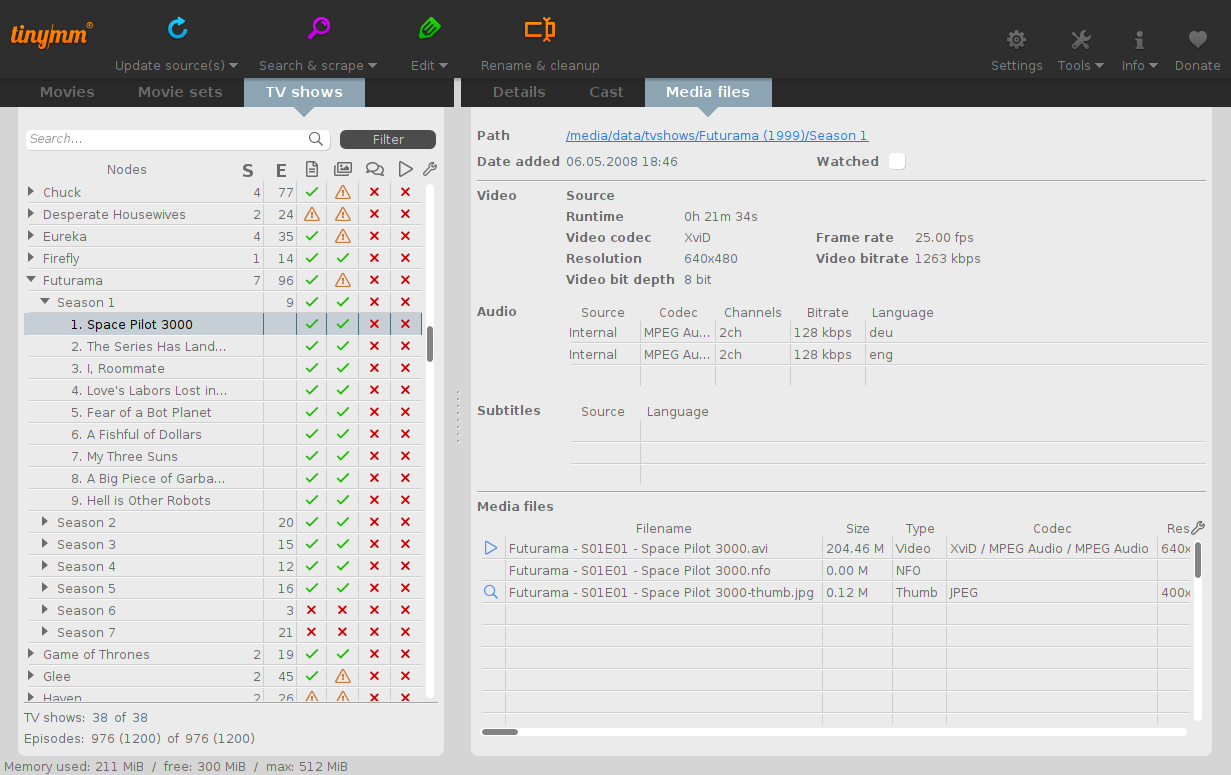This screenshot has width=1231, height=775.
Task: Click the search magnifier in the search box
Action: [316, 139]
